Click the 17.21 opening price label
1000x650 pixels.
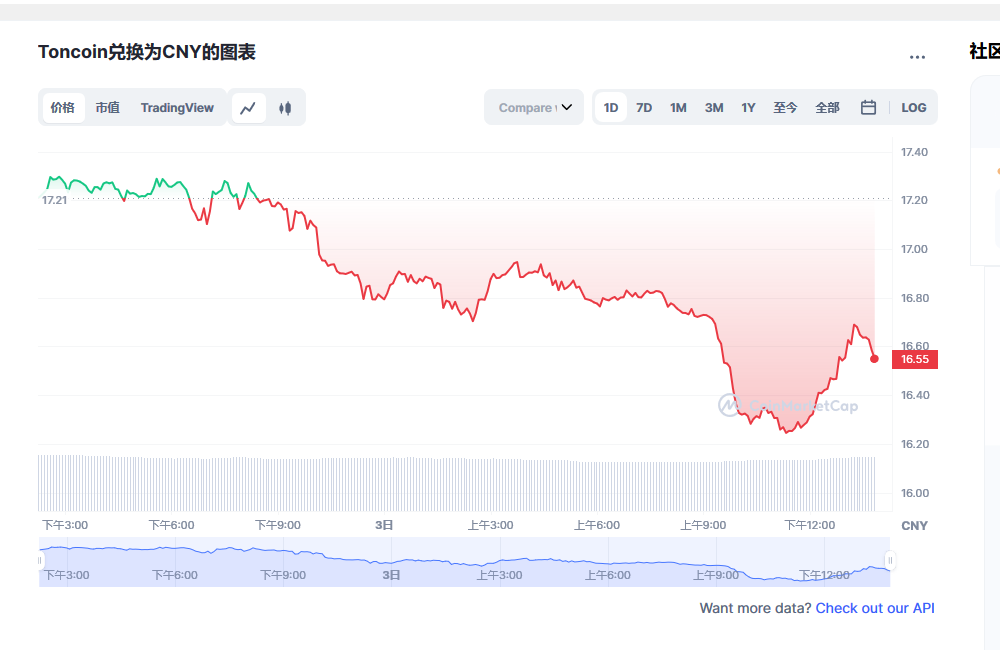coord(54,200)
